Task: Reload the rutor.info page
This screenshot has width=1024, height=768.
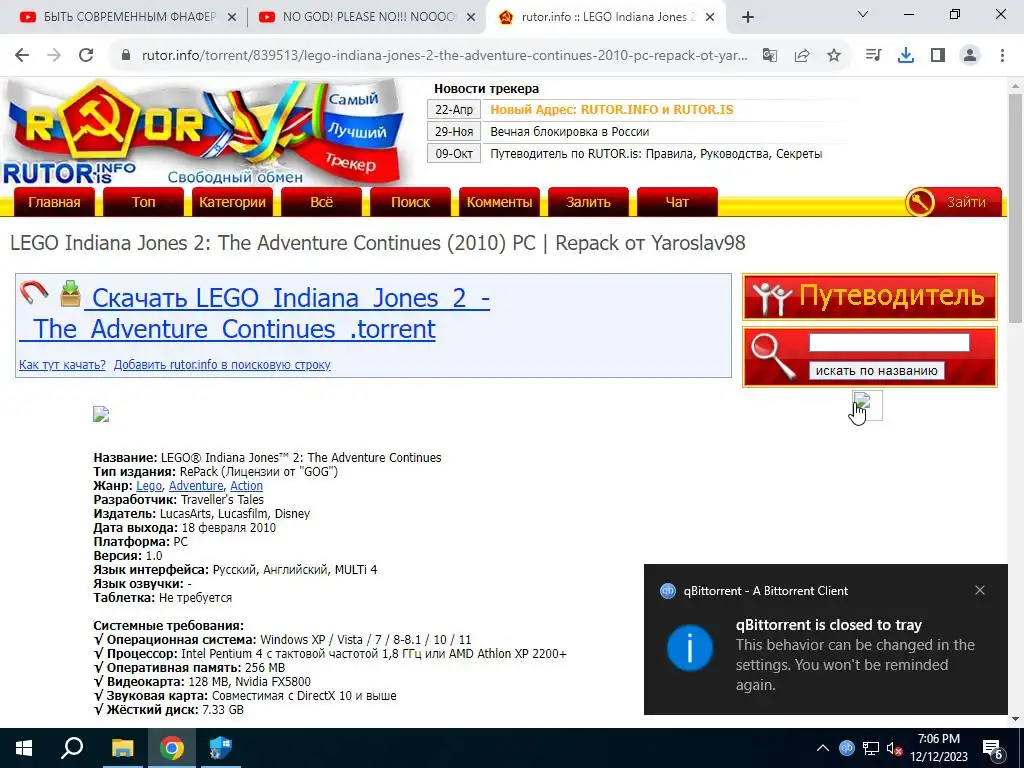Action: pos(86,56)
